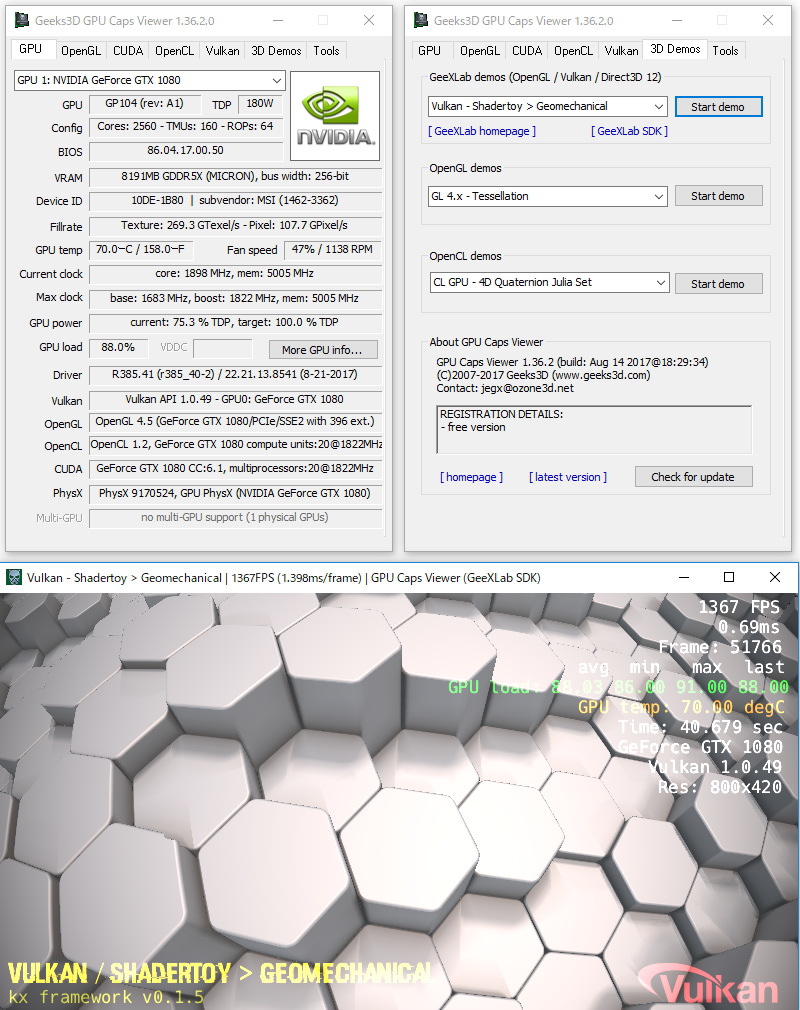Image resolution: width=800 pixels, height=1010 pixels.
Task: Close the Vulkan Geomechanical demo window
Action: click(x=775, y=577)
